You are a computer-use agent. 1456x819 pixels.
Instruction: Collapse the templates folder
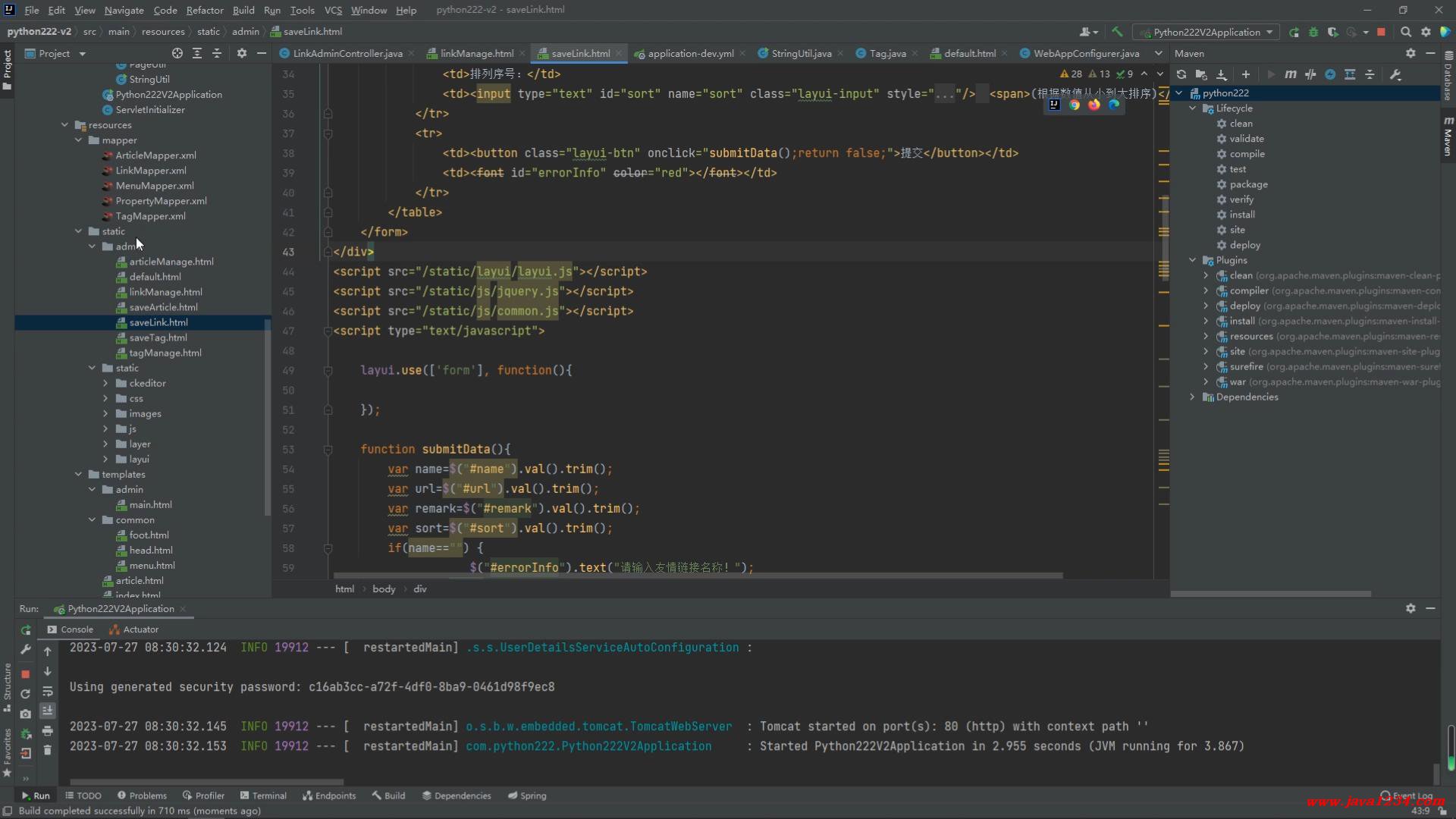coord(79,474)
